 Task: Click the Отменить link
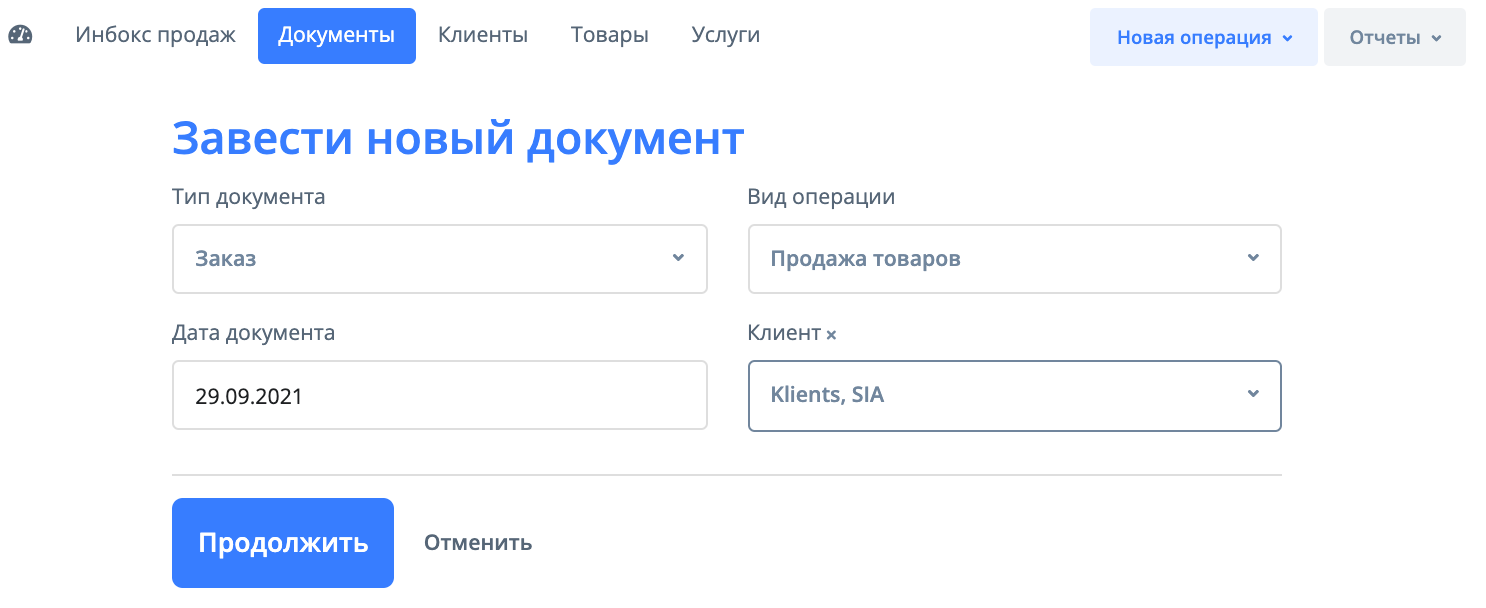point(477,542)
